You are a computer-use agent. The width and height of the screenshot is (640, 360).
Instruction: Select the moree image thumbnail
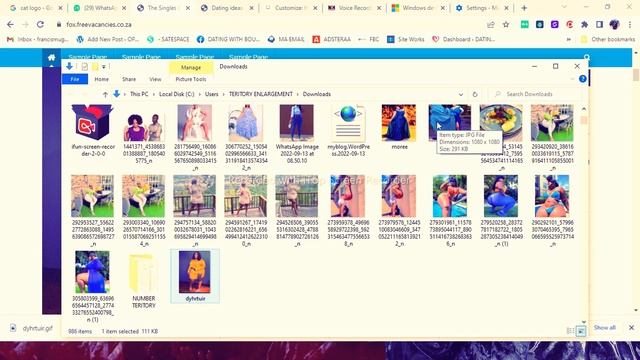click(399, 127)
